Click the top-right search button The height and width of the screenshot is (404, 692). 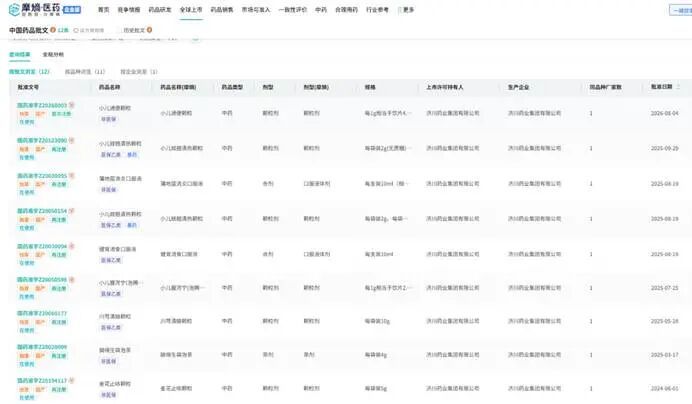681,10
